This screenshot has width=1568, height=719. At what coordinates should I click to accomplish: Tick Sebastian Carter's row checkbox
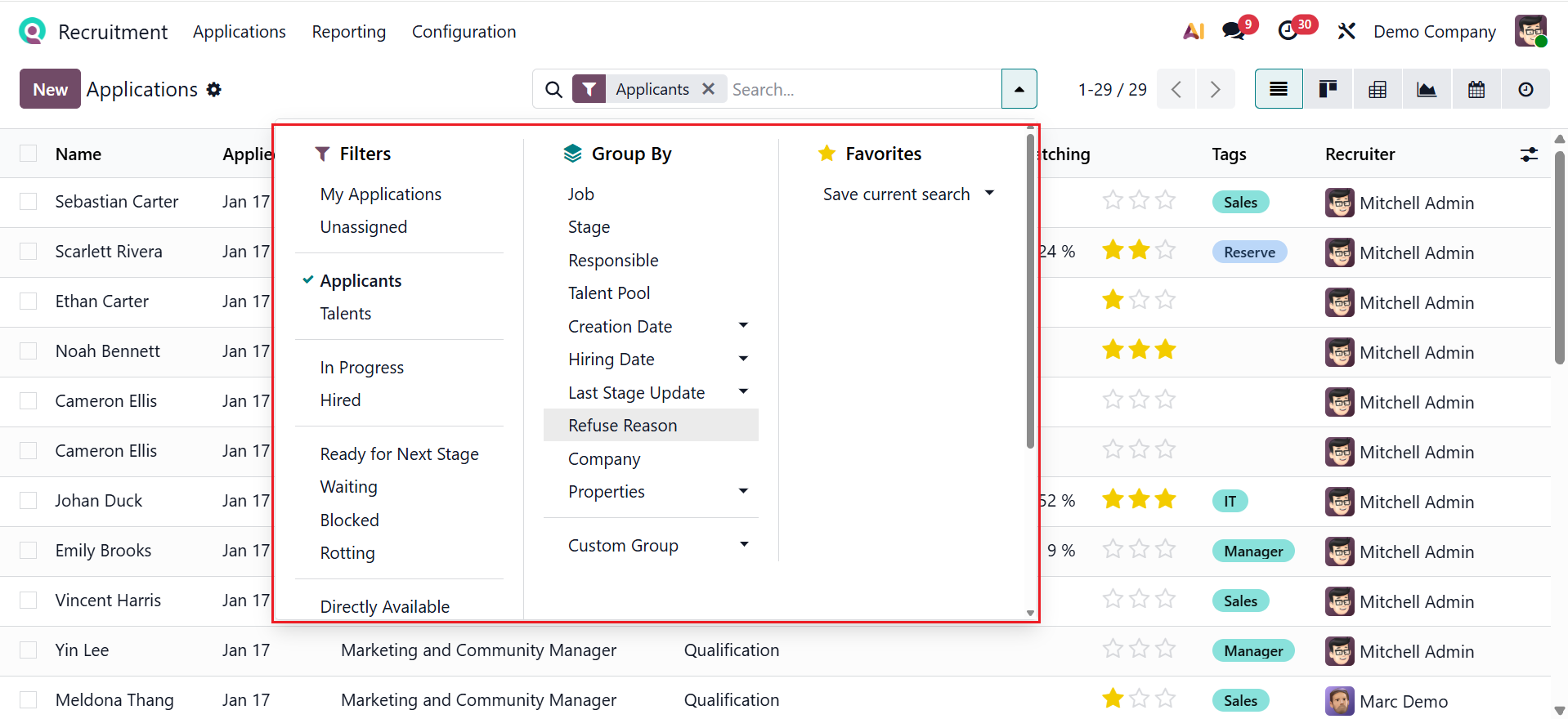[x=29, y=202]
